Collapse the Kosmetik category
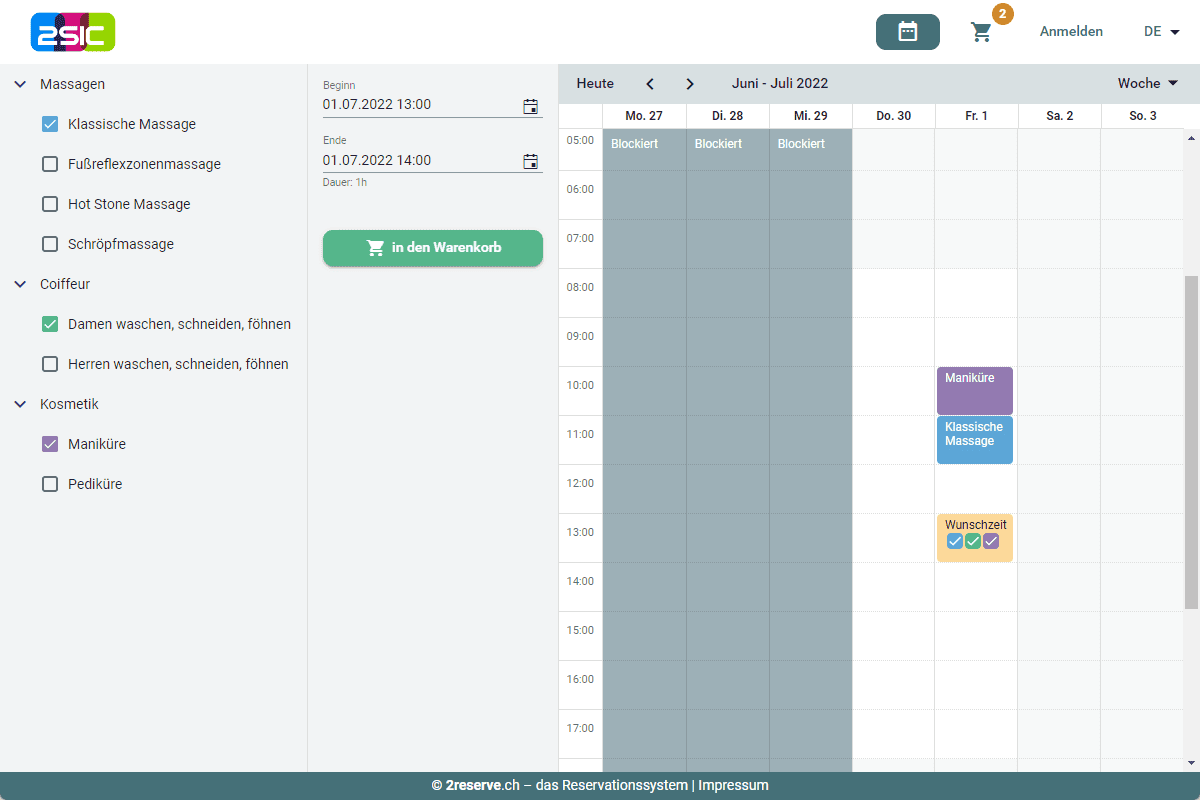The width and height of the screenshot is (1200, 800). click(20, 404)
